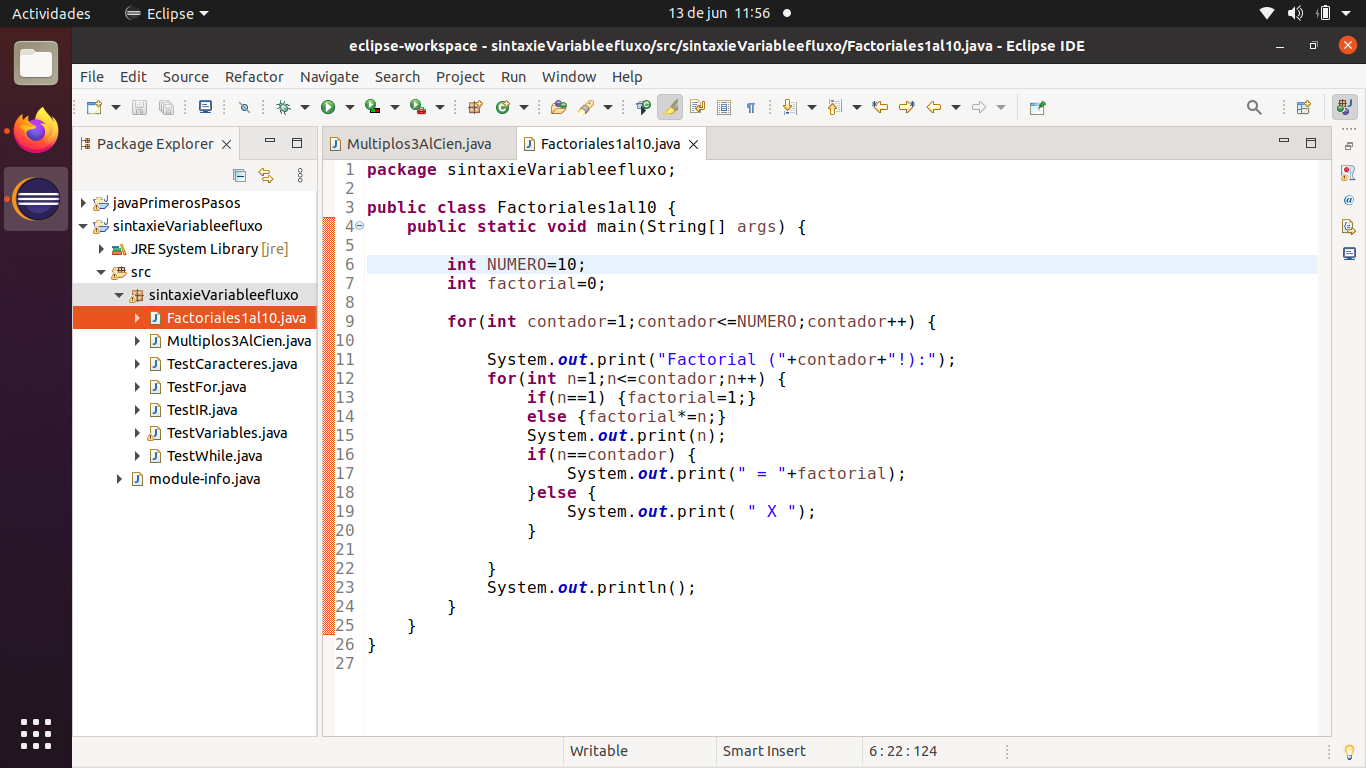Toggle Block Selection mode
Screen dimensions: 1366x768
(724, 107)
